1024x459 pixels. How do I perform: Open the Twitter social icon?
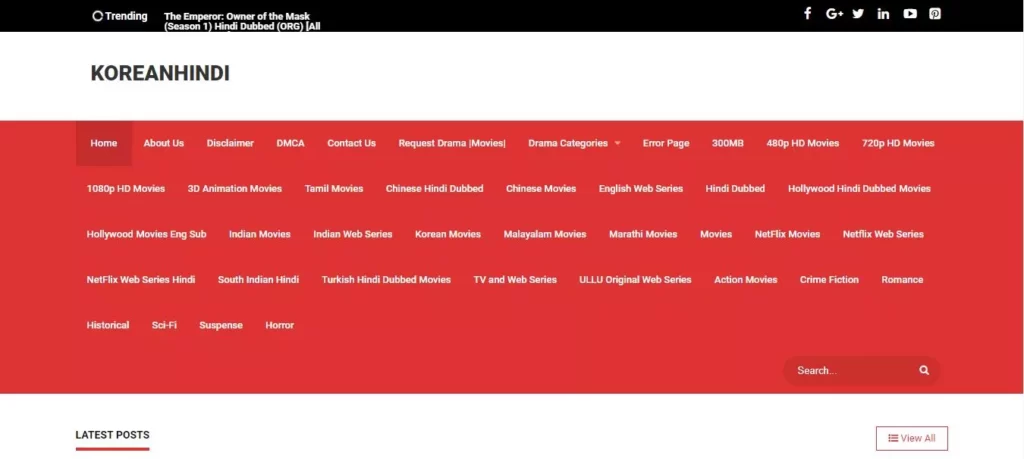coord(858,14)
